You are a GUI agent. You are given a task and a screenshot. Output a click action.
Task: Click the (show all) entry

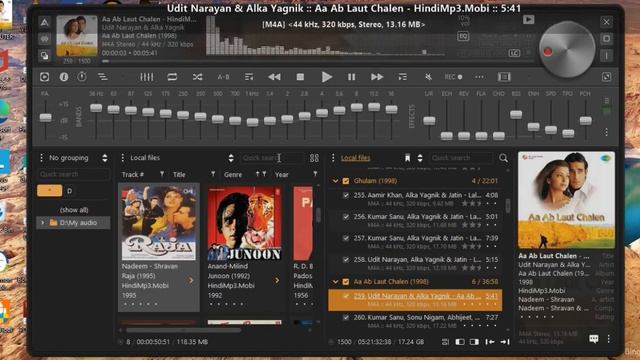[x=74, y=210]
